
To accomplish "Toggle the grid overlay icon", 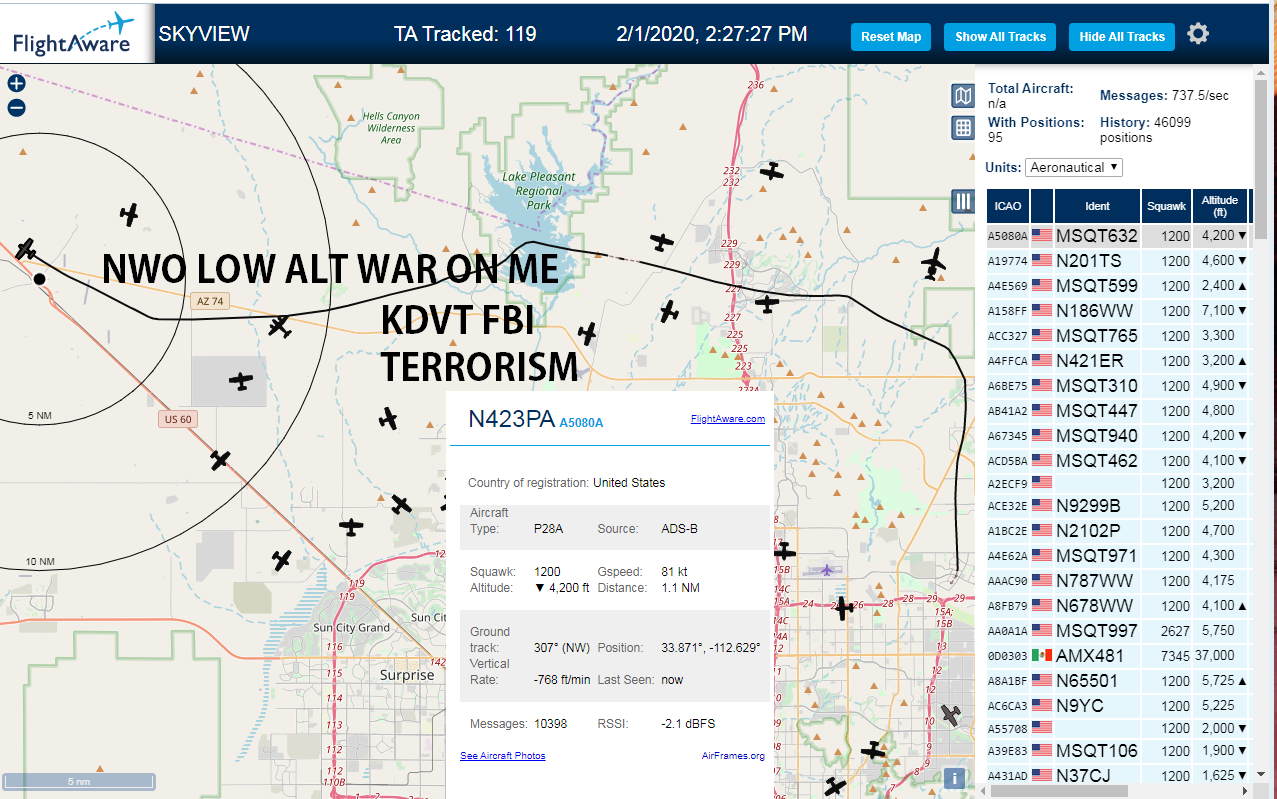I will click(x=962, y=127).
